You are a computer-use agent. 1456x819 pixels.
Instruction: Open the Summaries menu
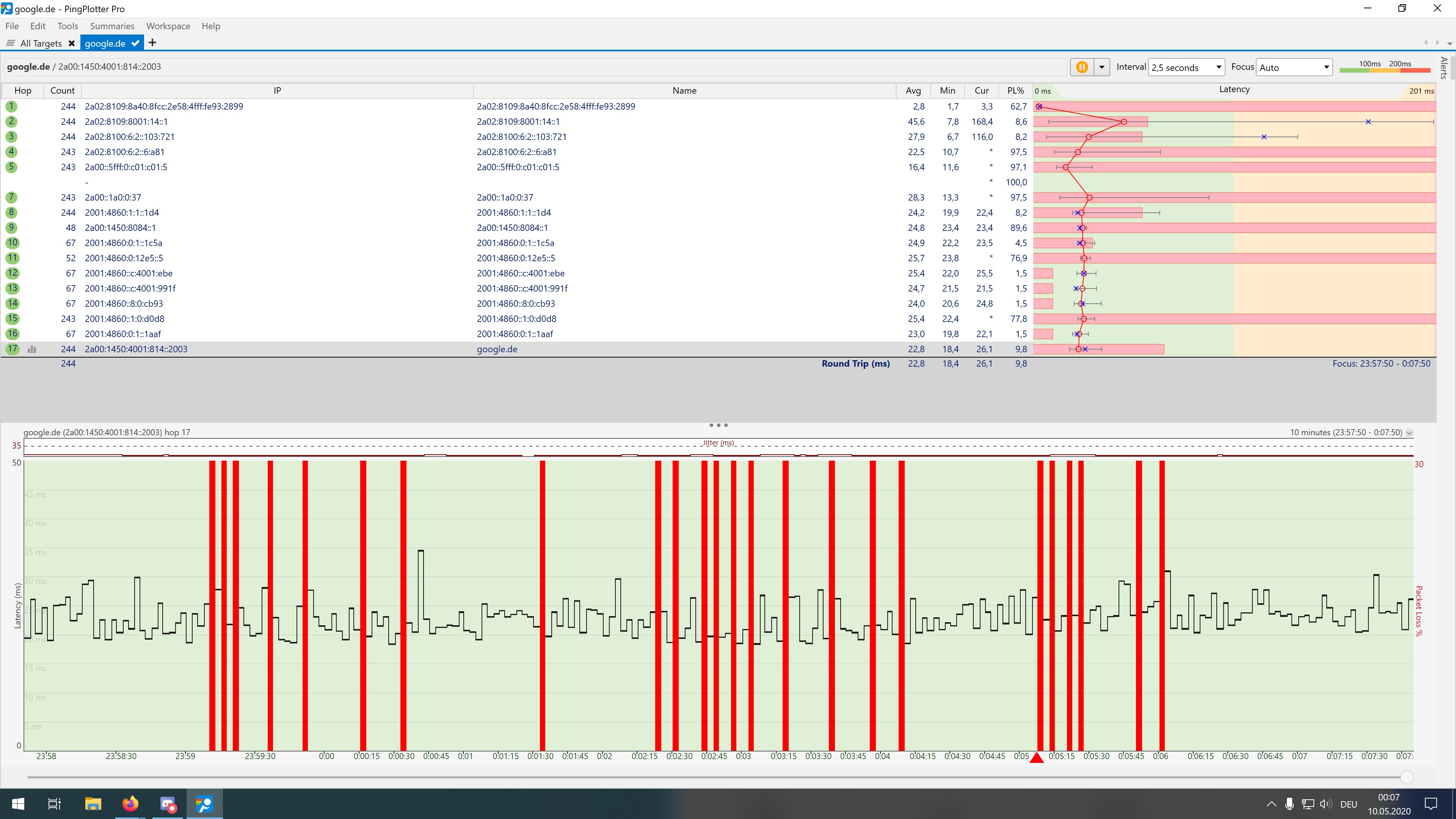pos(112,26)
